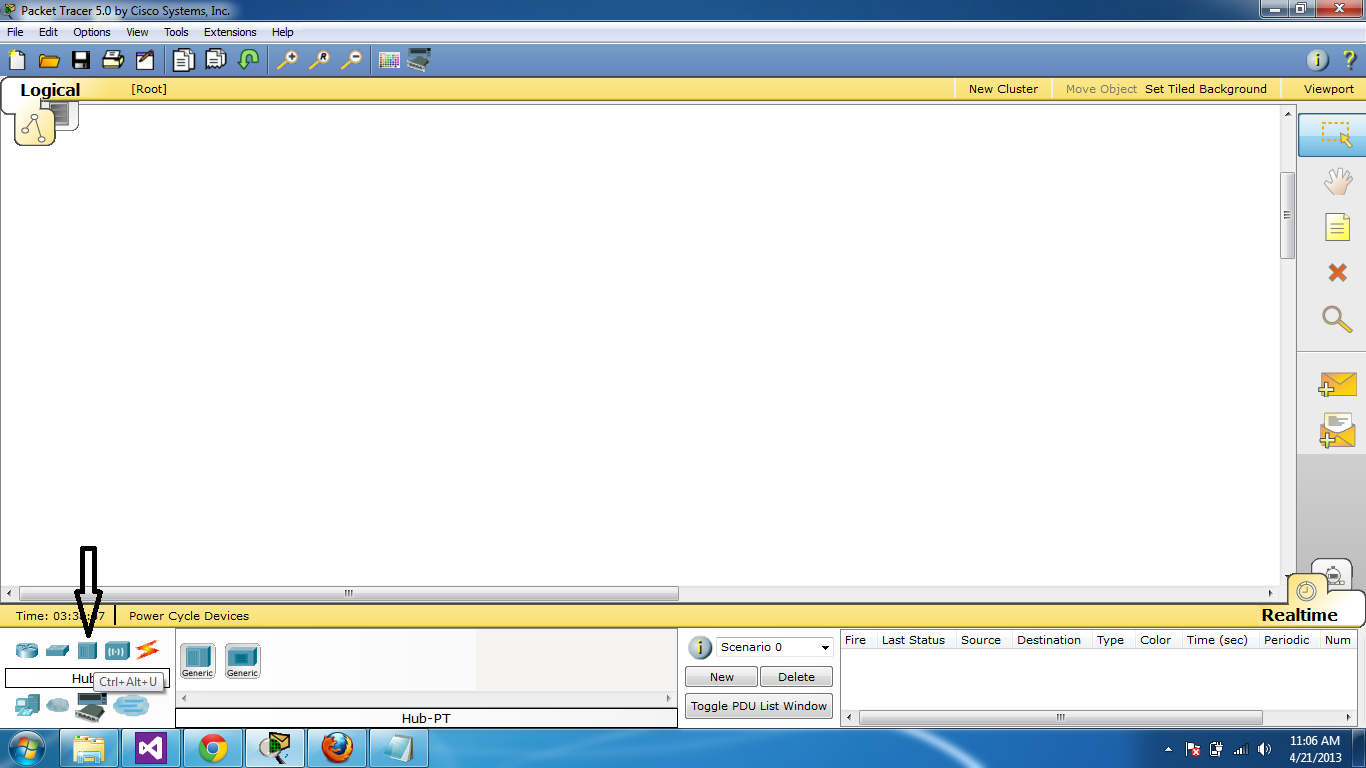Screen dimensions: 1366x768
Task: Open the Scenario 0 dropdown
Action: coord(774,647)
